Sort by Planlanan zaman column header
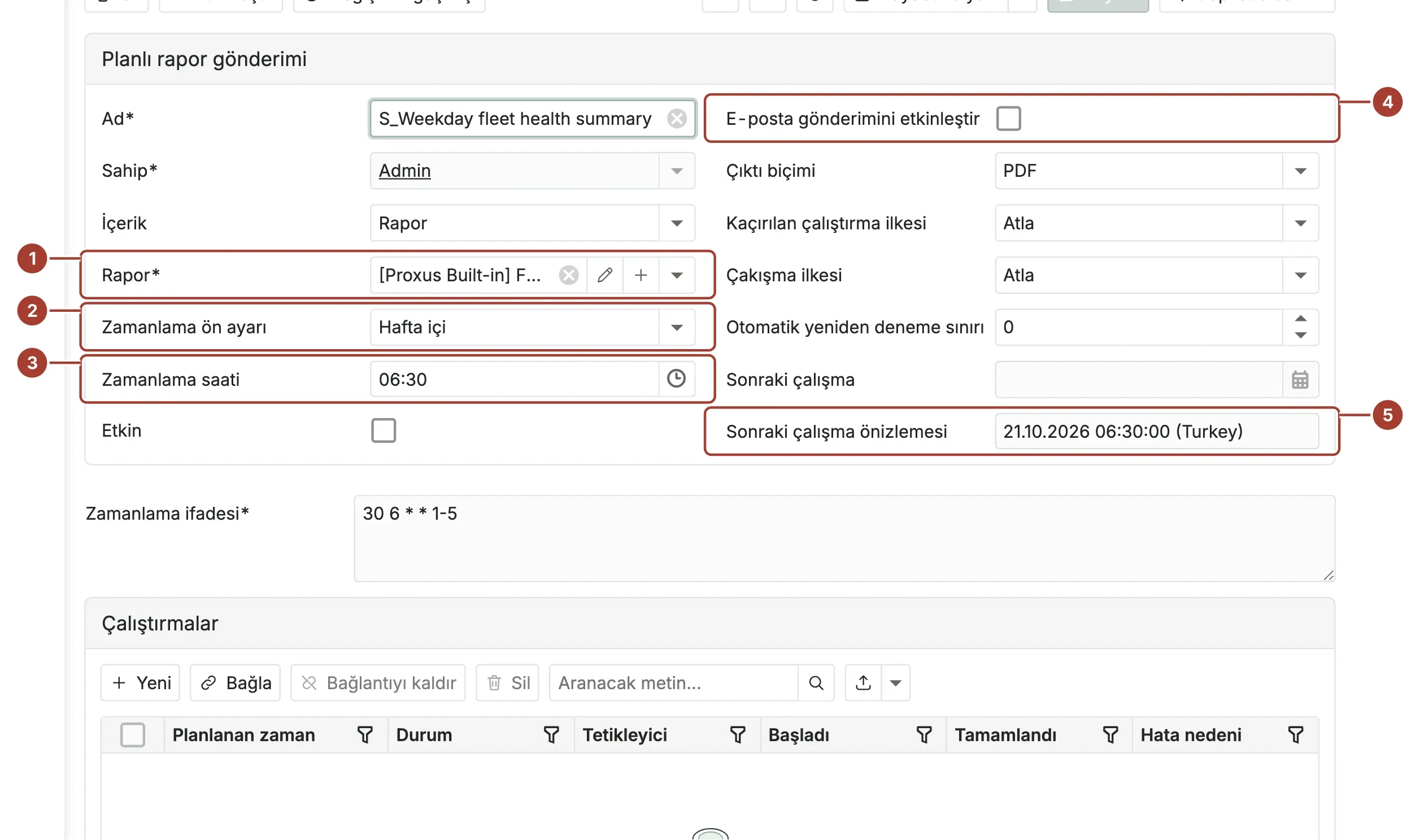The image size is (1420, 840). pos(243,735)
